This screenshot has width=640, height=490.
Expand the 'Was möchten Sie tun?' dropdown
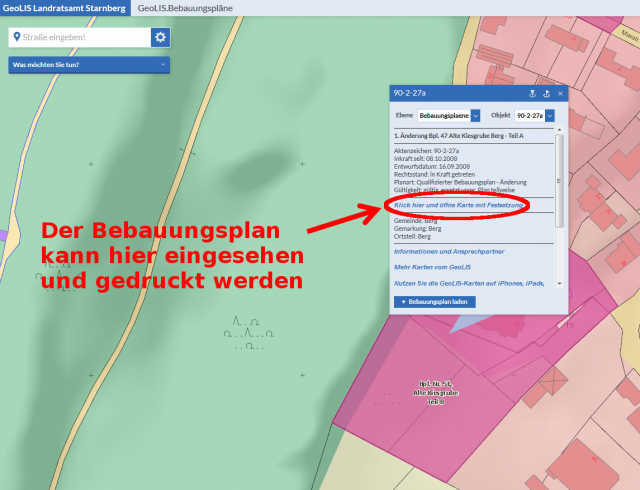(x=89, y=65)
